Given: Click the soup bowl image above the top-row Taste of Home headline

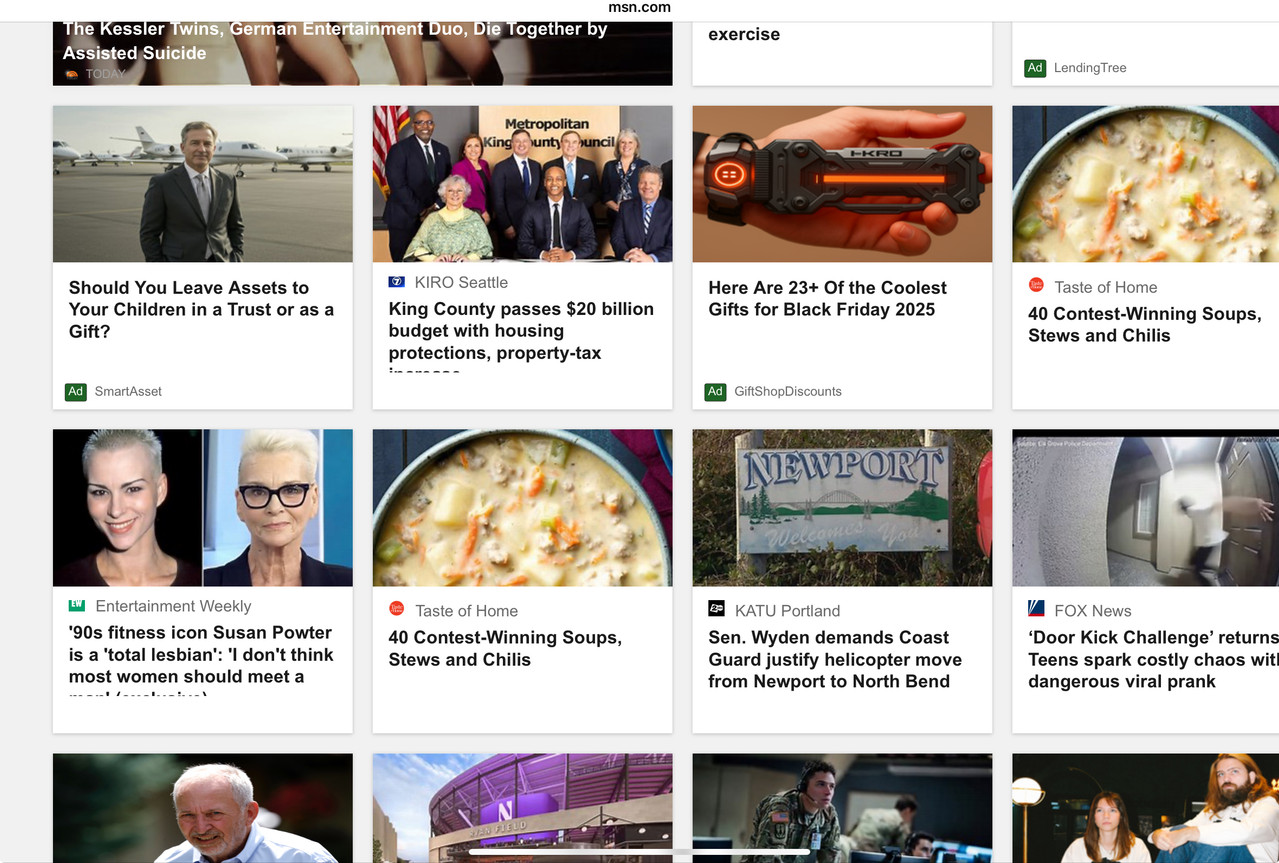Looking at the screenshot, I should click(x=1146, y=184).
